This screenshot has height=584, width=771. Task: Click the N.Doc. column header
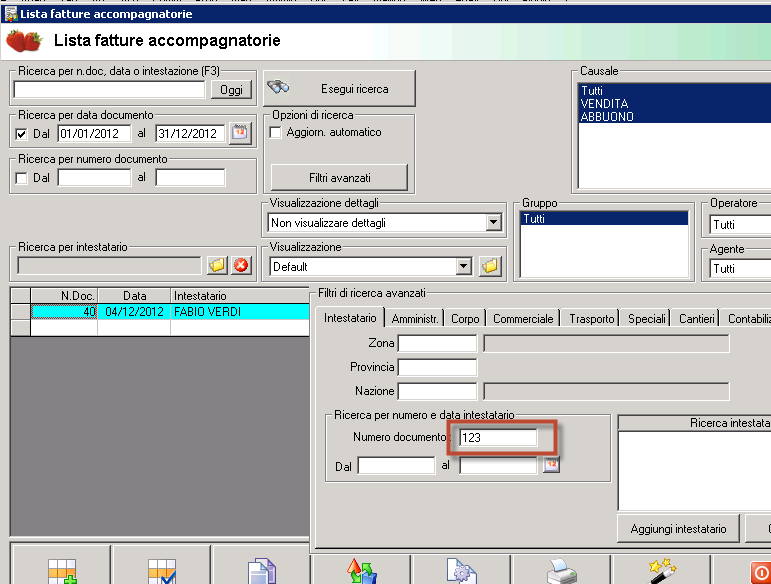point(64,296)
